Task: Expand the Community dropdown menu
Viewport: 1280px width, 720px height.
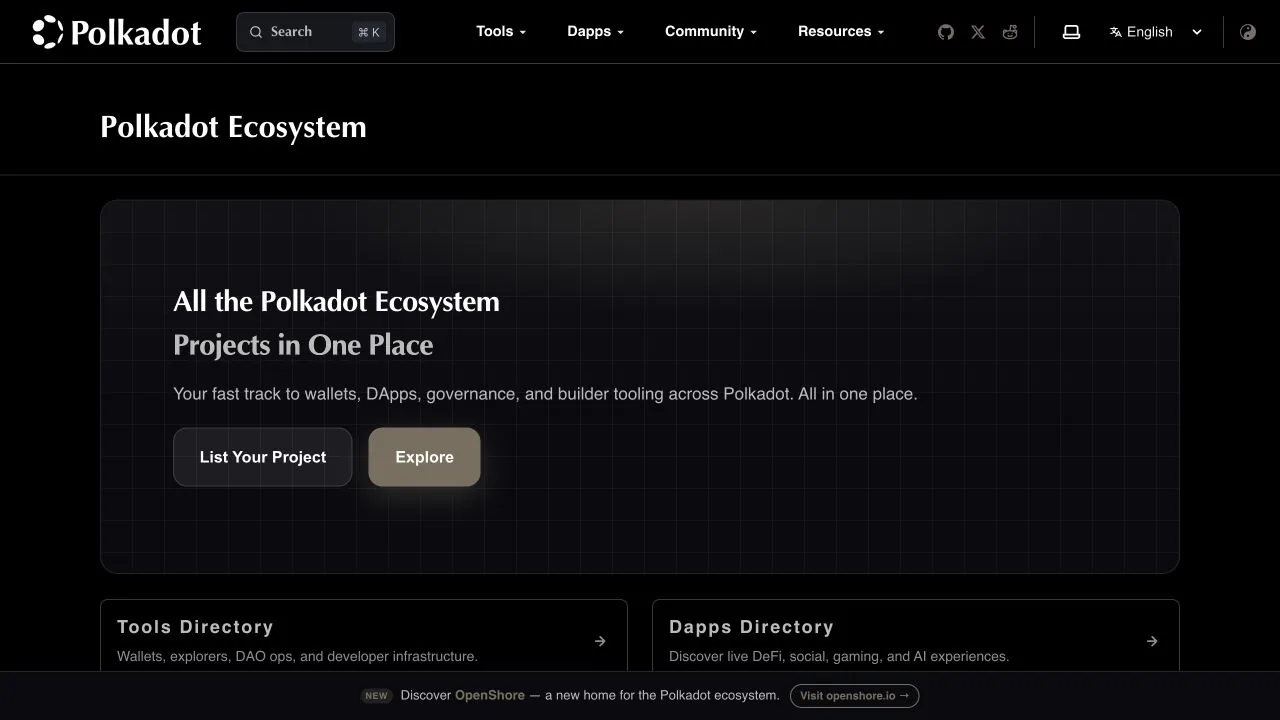Action: tap(711, 32)
